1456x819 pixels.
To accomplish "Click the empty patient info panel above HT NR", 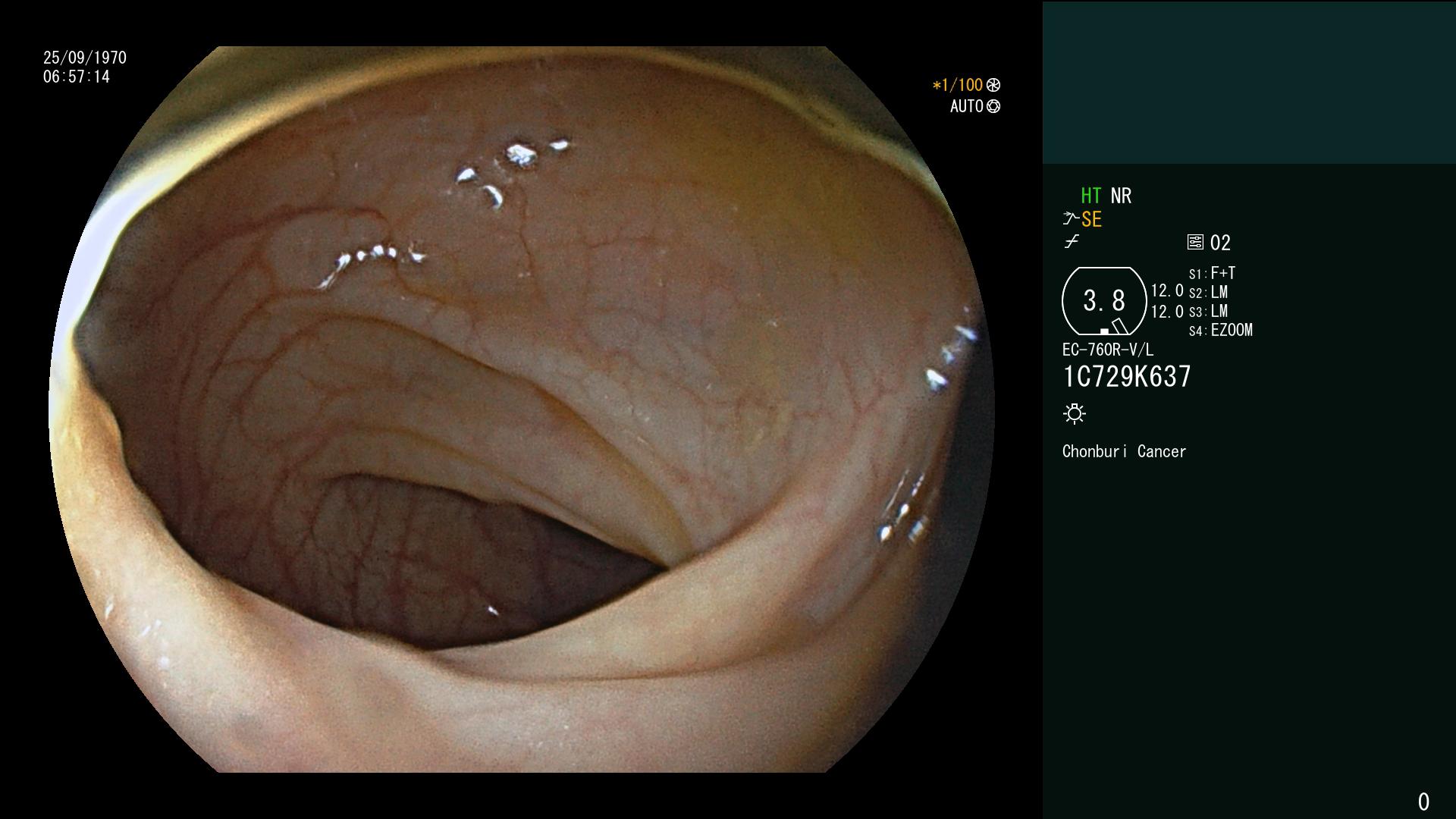I will coord(1249,83).
